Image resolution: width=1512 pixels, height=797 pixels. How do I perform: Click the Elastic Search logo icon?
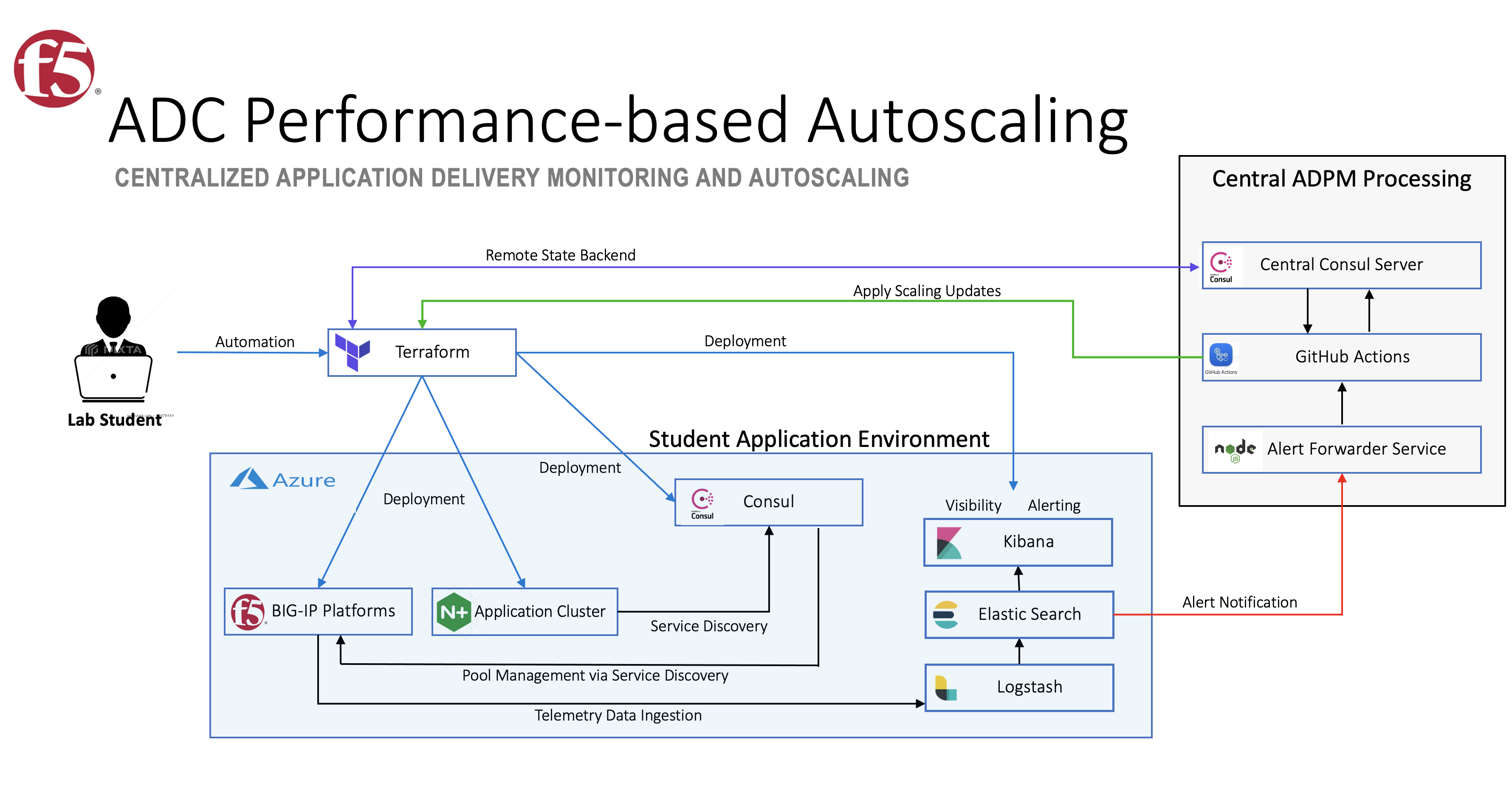(x=945, y=614)
